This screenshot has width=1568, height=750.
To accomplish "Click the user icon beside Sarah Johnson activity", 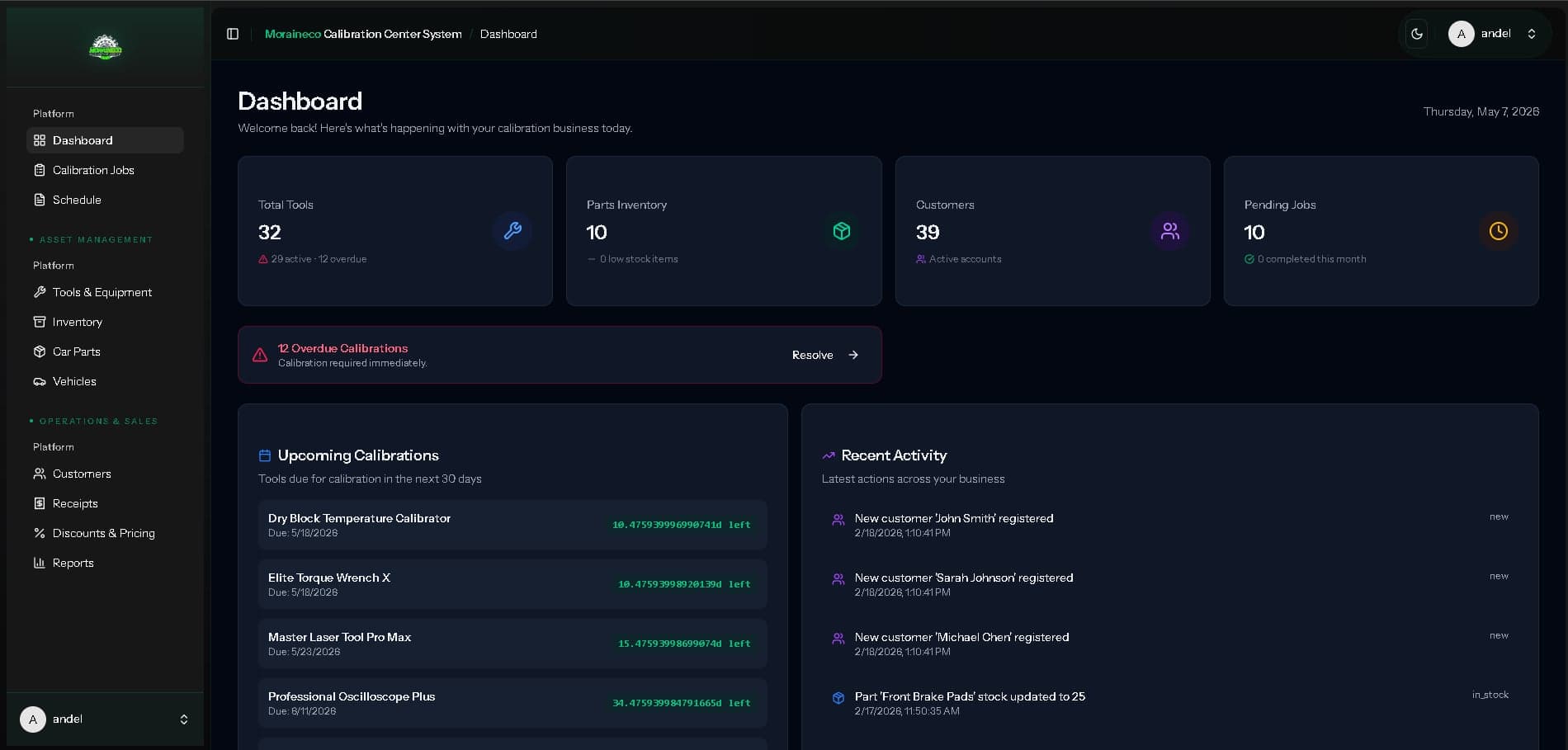I will coord(838,579).
